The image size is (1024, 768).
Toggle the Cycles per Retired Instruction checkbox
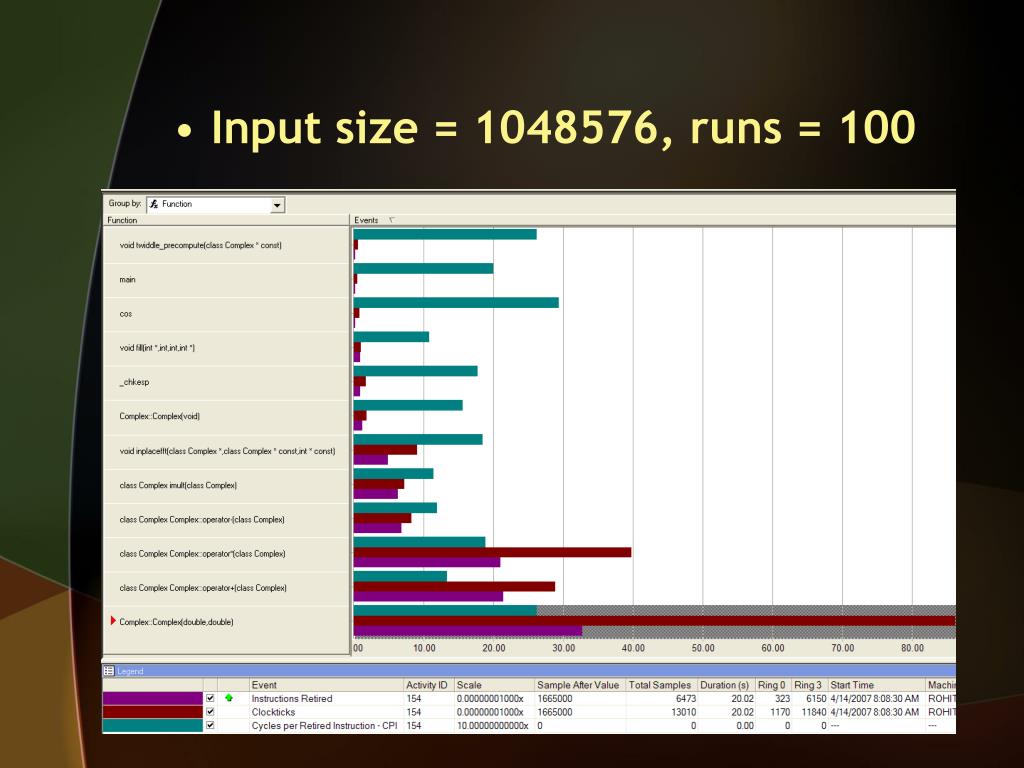(210, 726)
